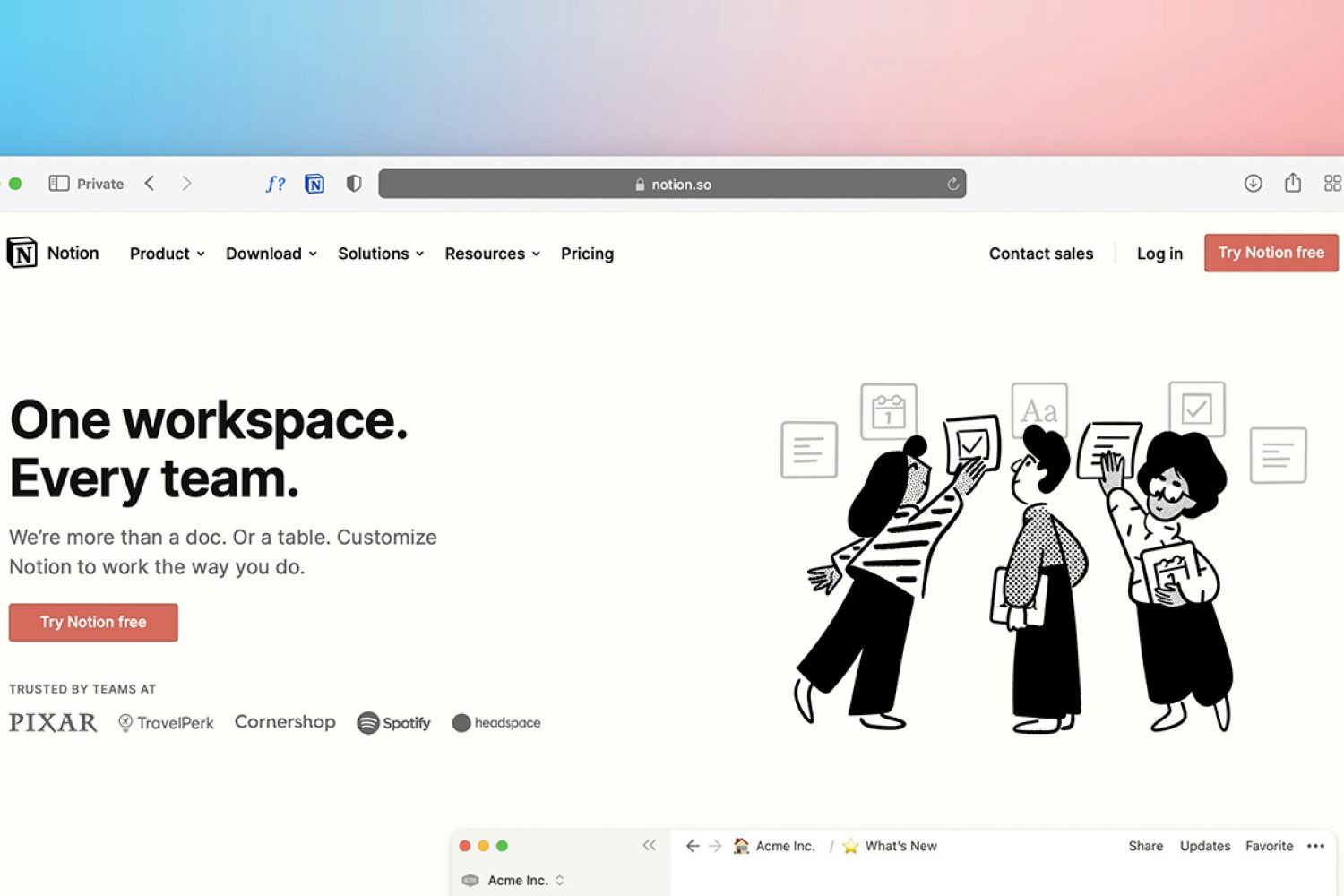Click the Spotify logo
The width and height of the screenshot is (1344, 896).
393,723
